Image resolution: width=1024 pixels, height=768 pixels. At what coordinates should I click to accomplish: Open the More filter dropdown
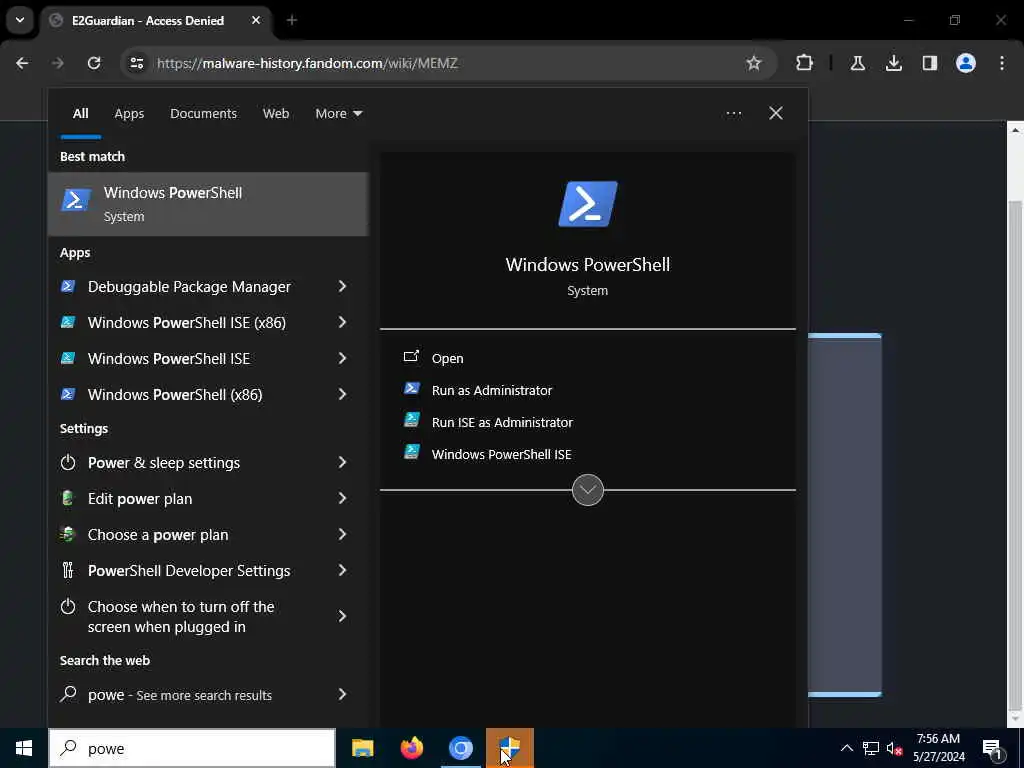(x=338, y=114)
